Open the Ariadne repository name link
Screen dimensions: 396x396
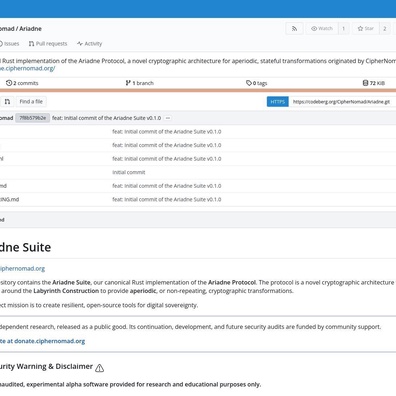pos(30,29)
